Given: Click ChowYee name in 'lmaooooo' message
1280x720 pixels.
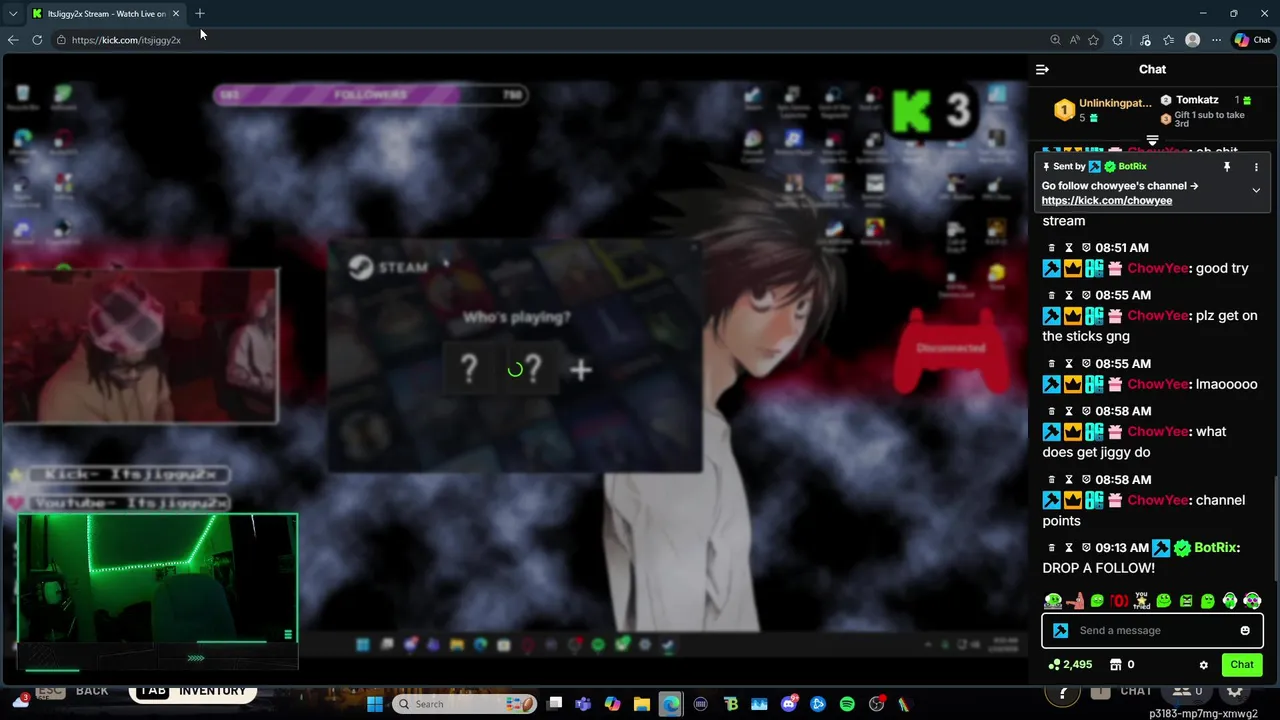Looking at the screenshot, I should click(1158, 384).
